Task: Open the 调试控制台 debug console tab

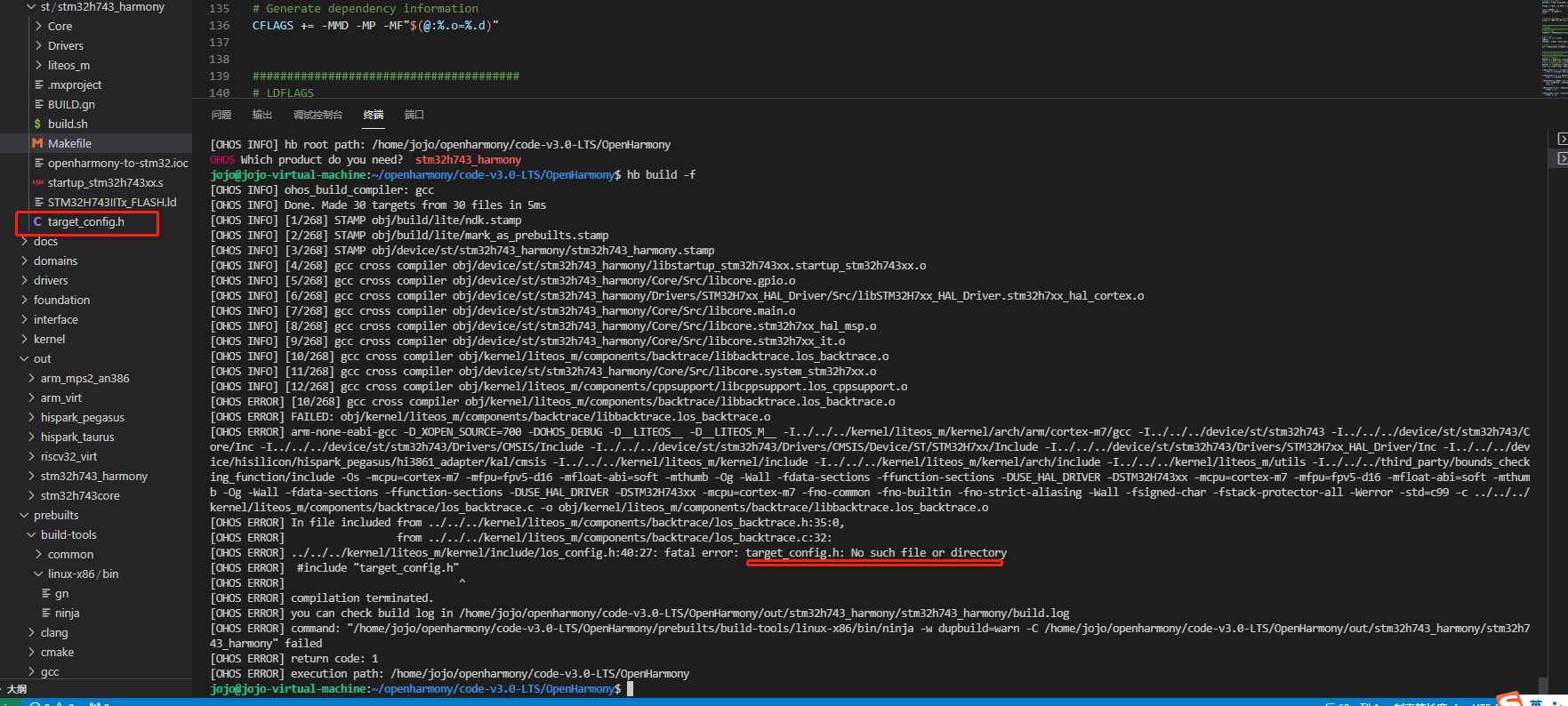Action: click(318, 115)
